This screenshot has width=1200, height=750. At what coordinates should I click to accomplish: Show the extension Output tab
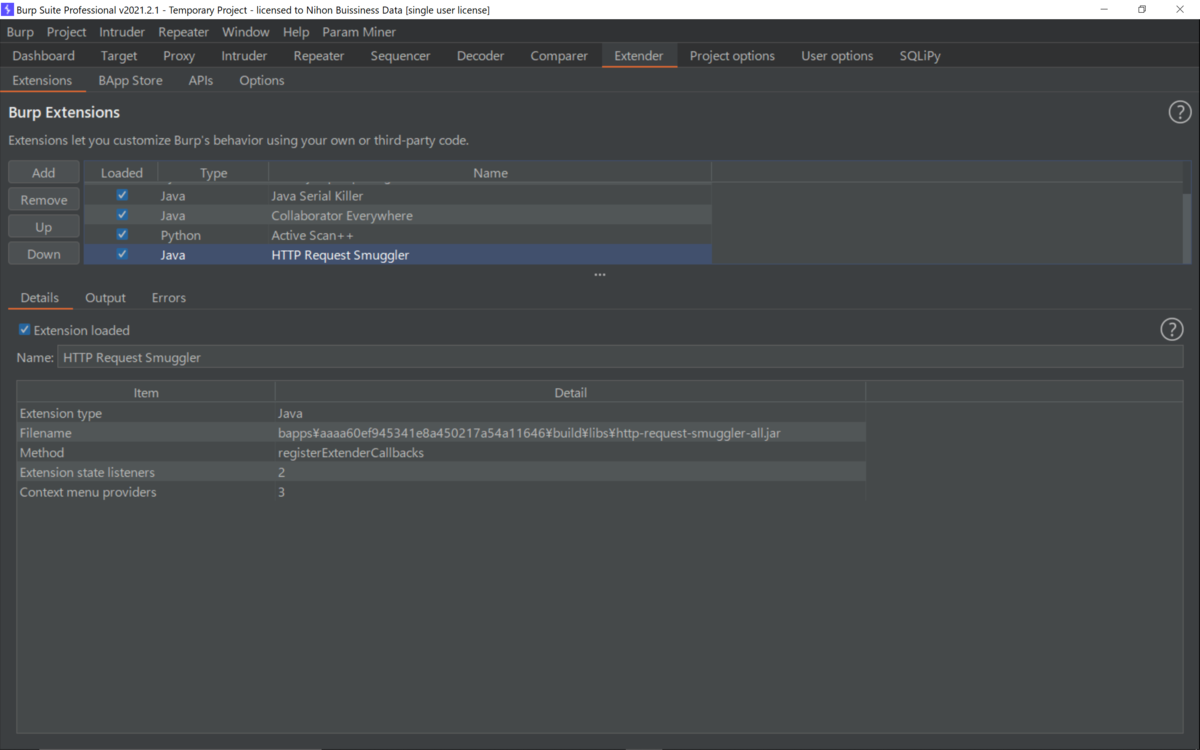105,298
